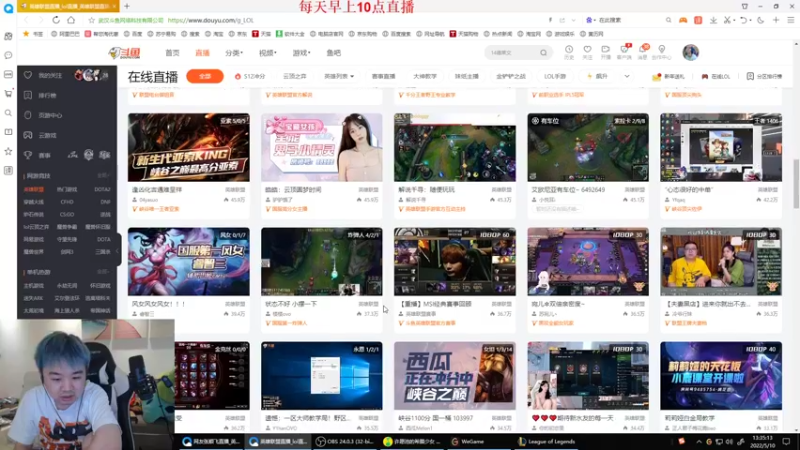Open the browser download arrow icon
This screenshot has width=800, height=450.
[x=713, y=20]
